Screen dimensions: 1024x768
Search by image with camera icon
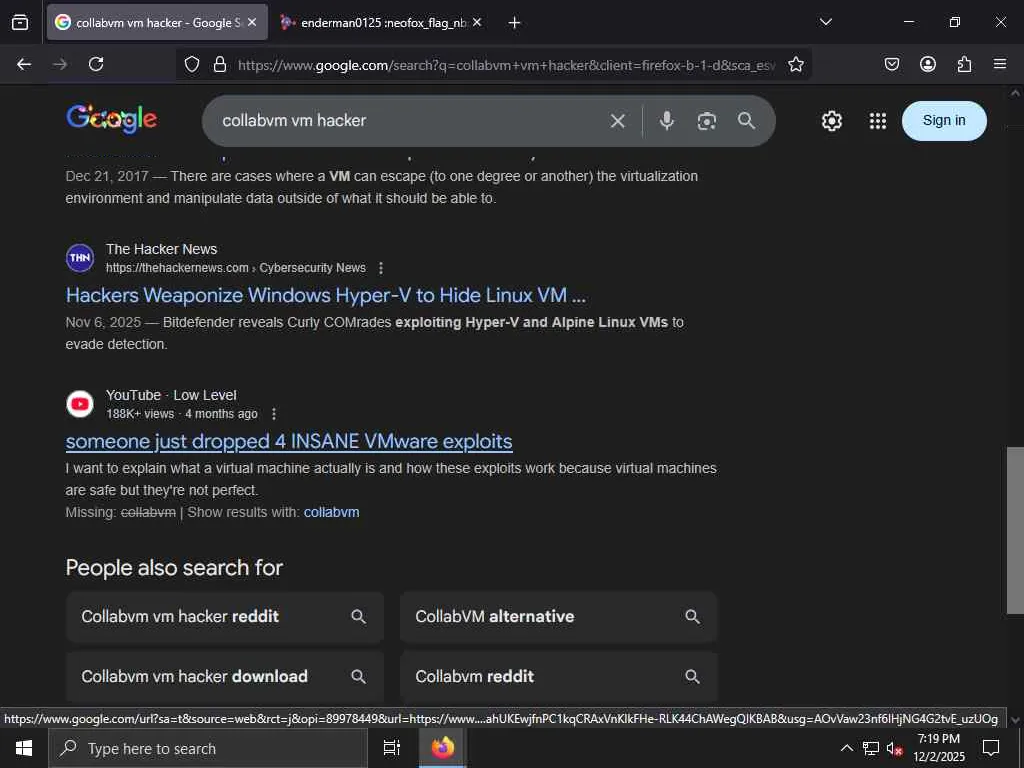pyautogui.click(x=707, y=121)
